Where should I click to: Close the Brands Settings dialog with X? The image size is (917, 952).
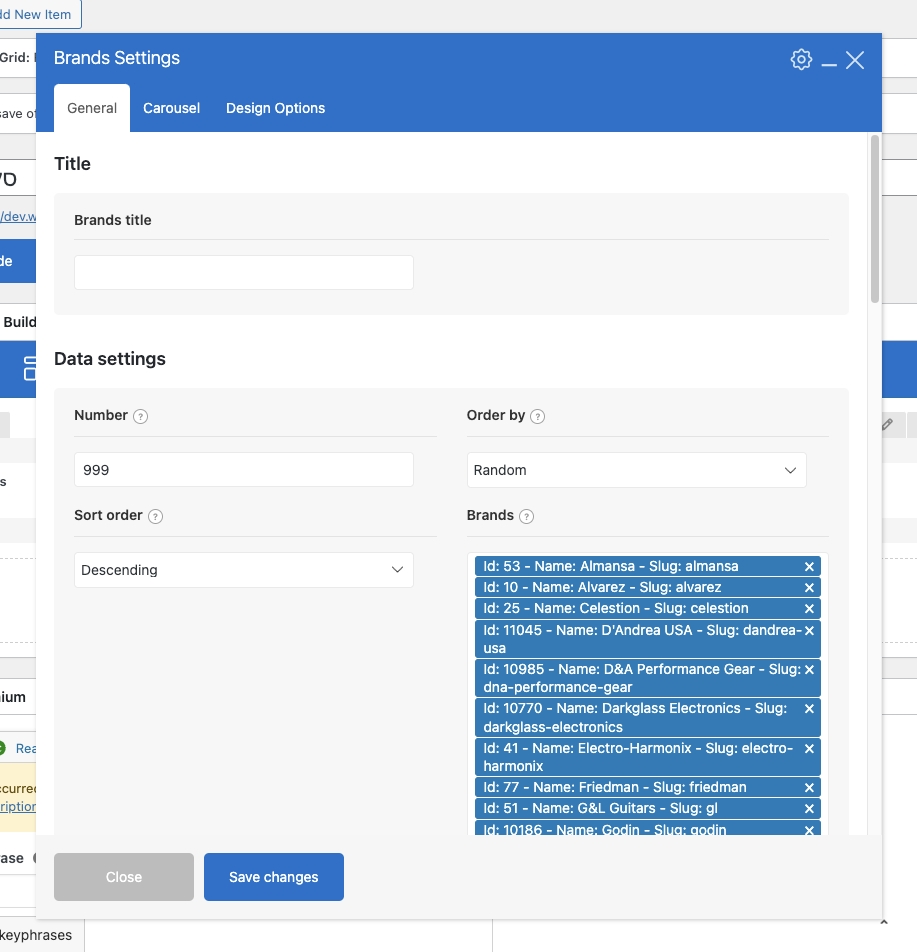point(855,60)
